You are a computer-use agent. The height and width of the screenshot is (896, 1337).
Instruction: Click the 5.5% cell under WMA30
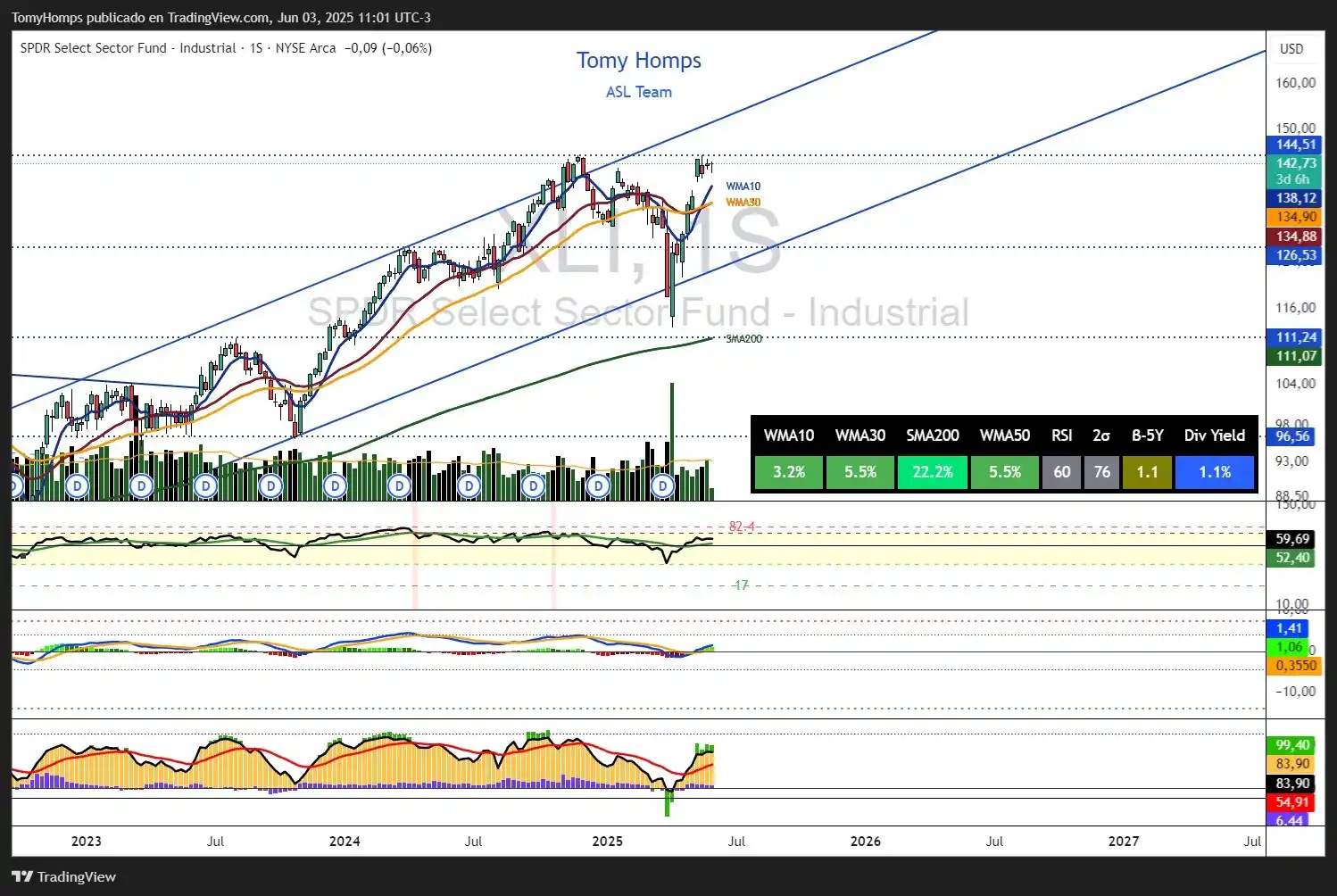860,472
